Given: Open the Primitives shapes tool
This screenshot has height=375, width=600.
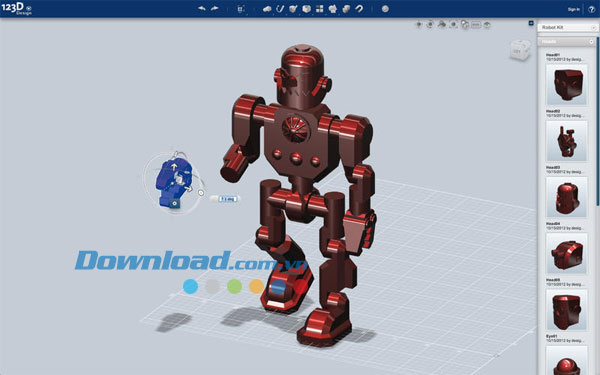Looking at the screenshot, I should coord(267,9).
